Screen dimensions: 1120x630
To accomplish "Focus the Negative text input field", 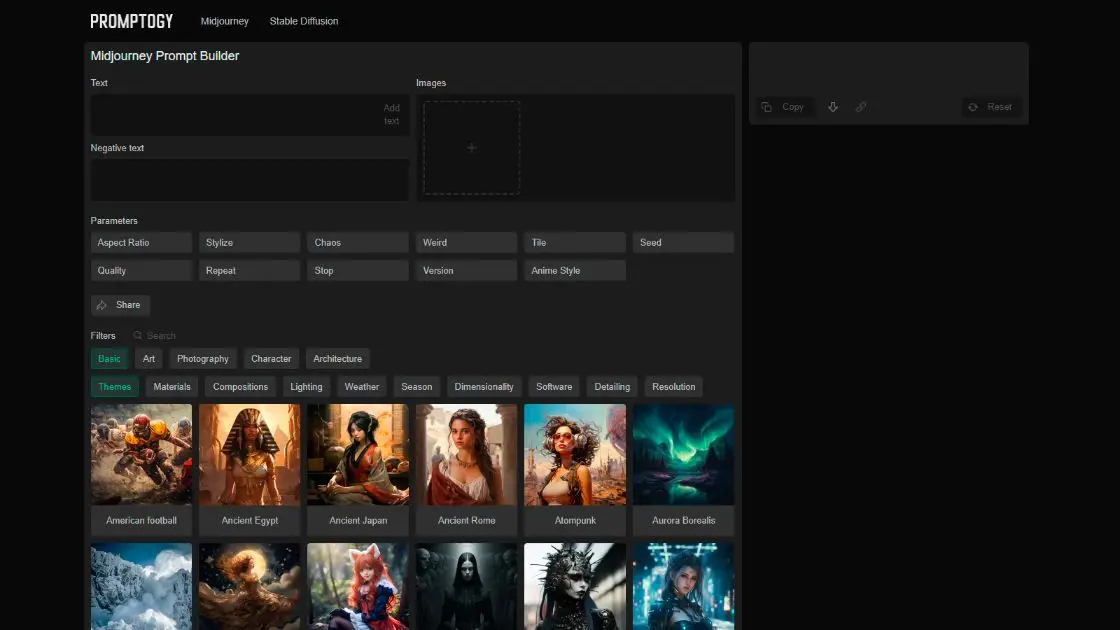I will click(249, 179).
